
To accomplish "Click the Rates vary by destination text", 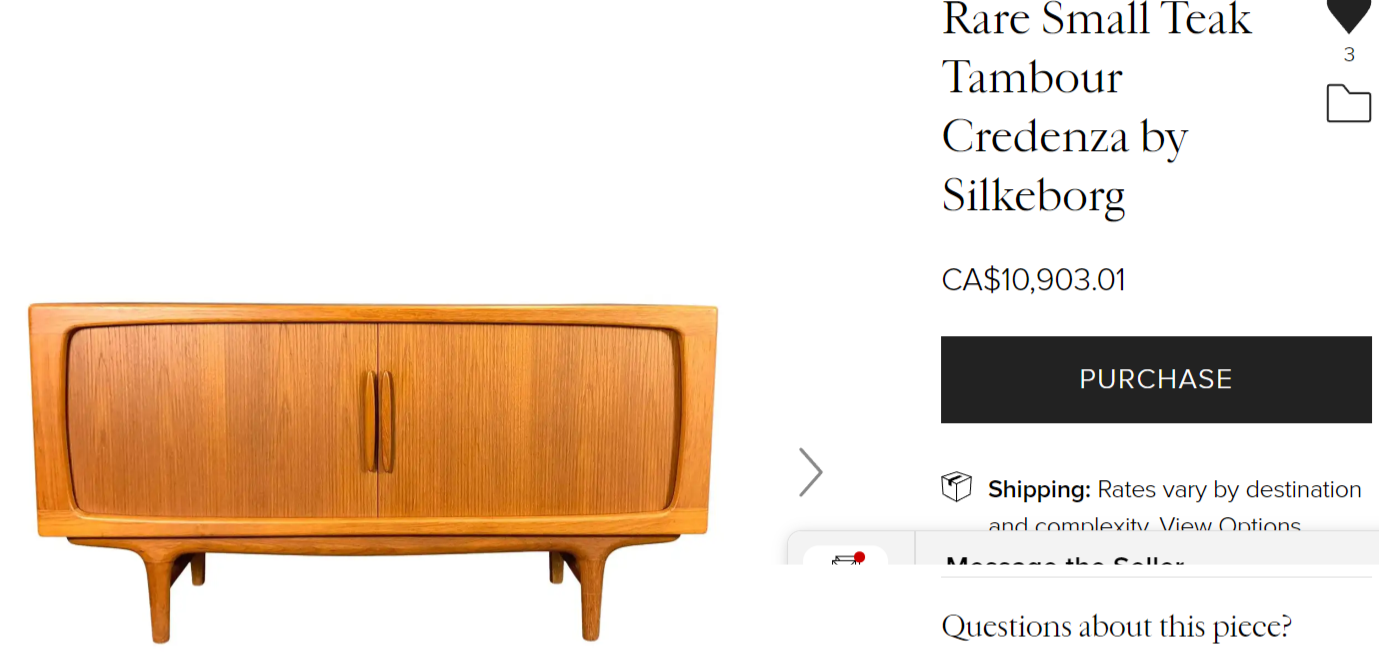I will click(x=1230, y=490).
